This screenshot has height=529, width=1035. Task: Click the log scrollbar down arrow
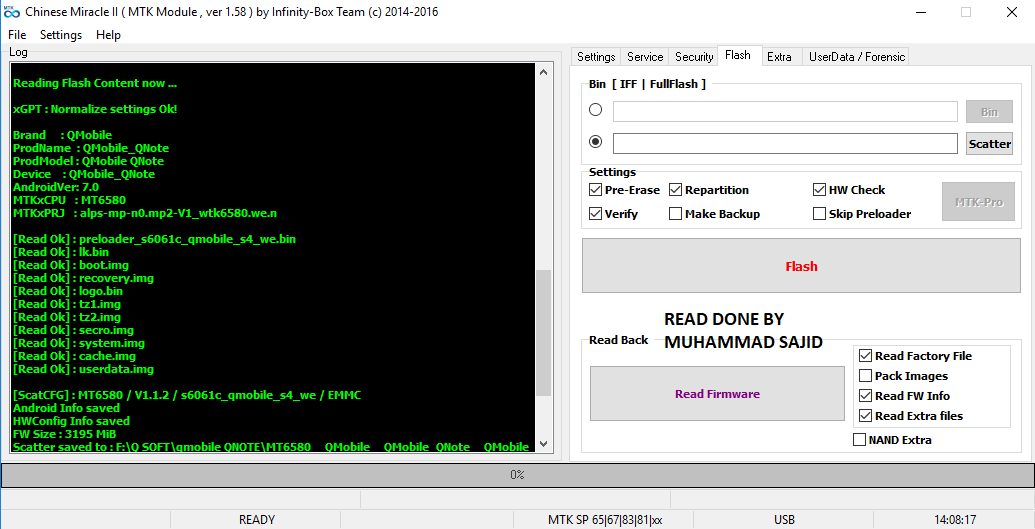click(x=544, y=444)
